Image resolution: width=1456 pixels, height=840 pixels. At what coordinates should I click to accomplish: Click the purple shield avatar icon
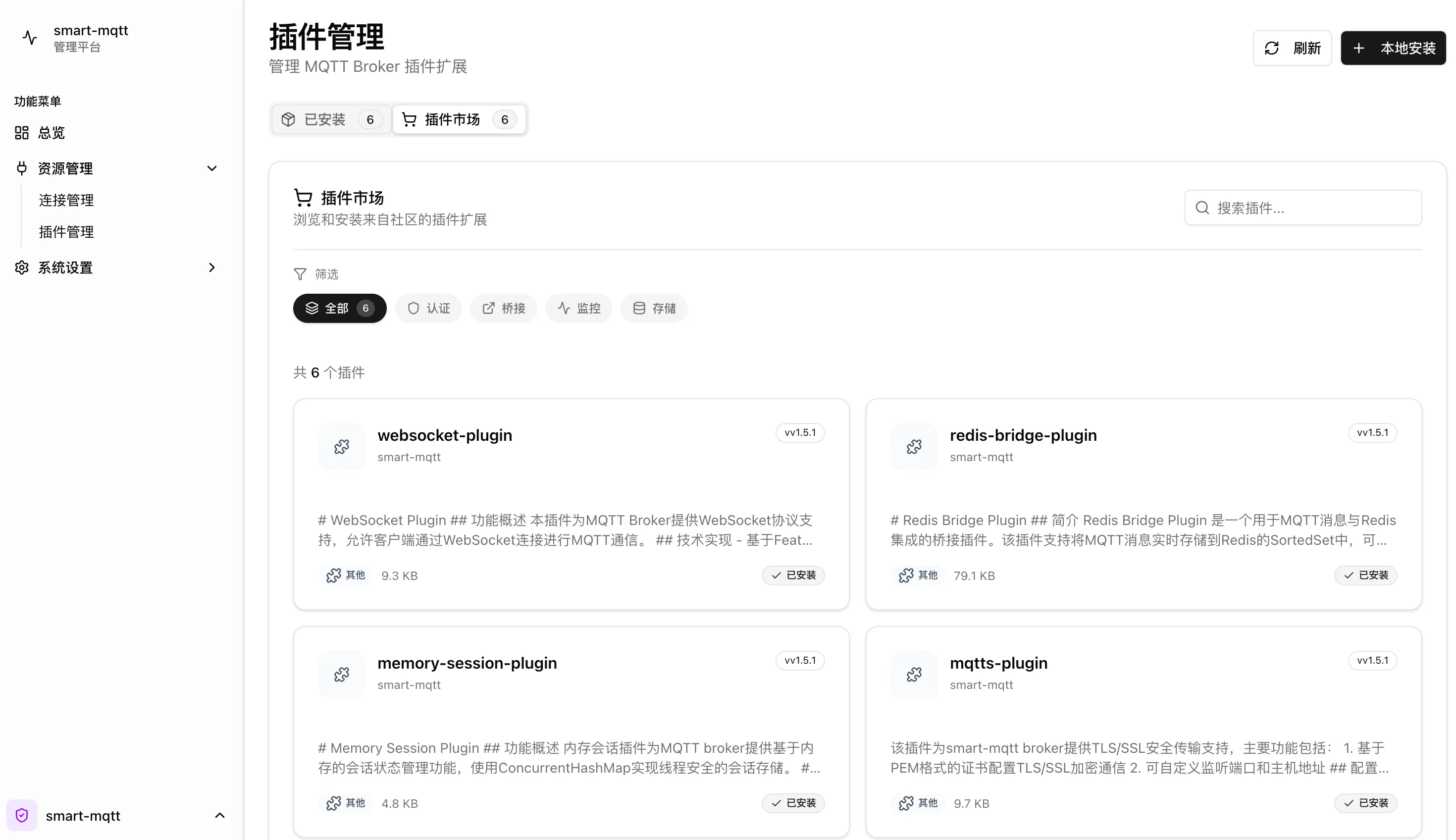tap(22, 815)
